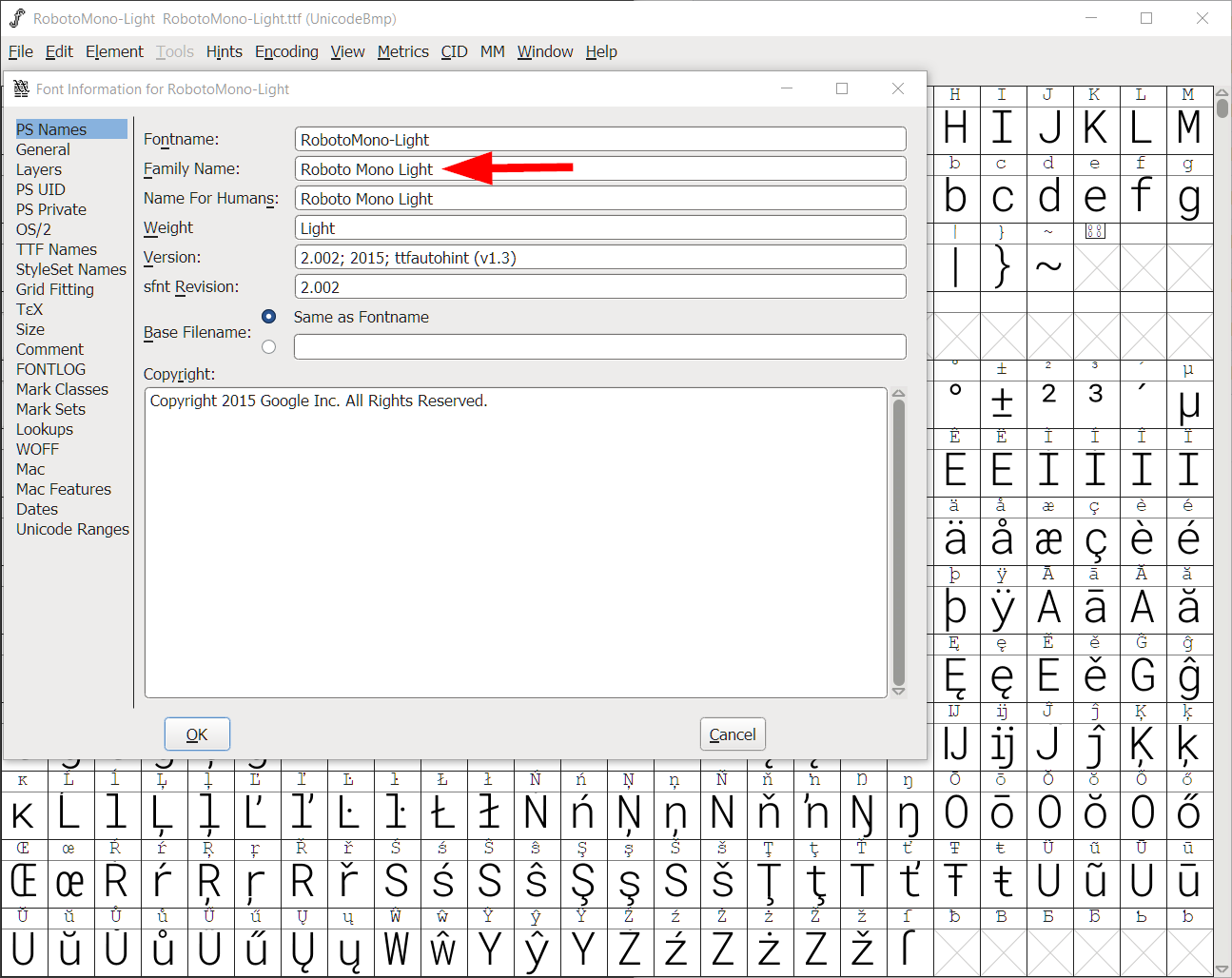Screen dimensions: 1232x978
Task: Open the Encoding menu
Action: point(285,51)
